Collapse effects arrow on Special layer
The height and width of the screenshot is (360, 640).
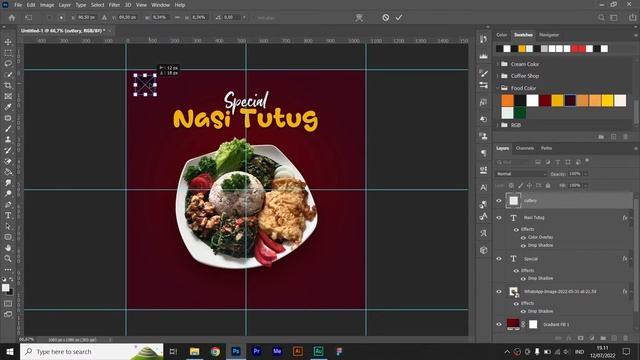pyautogui.click(x=631, y=259)
